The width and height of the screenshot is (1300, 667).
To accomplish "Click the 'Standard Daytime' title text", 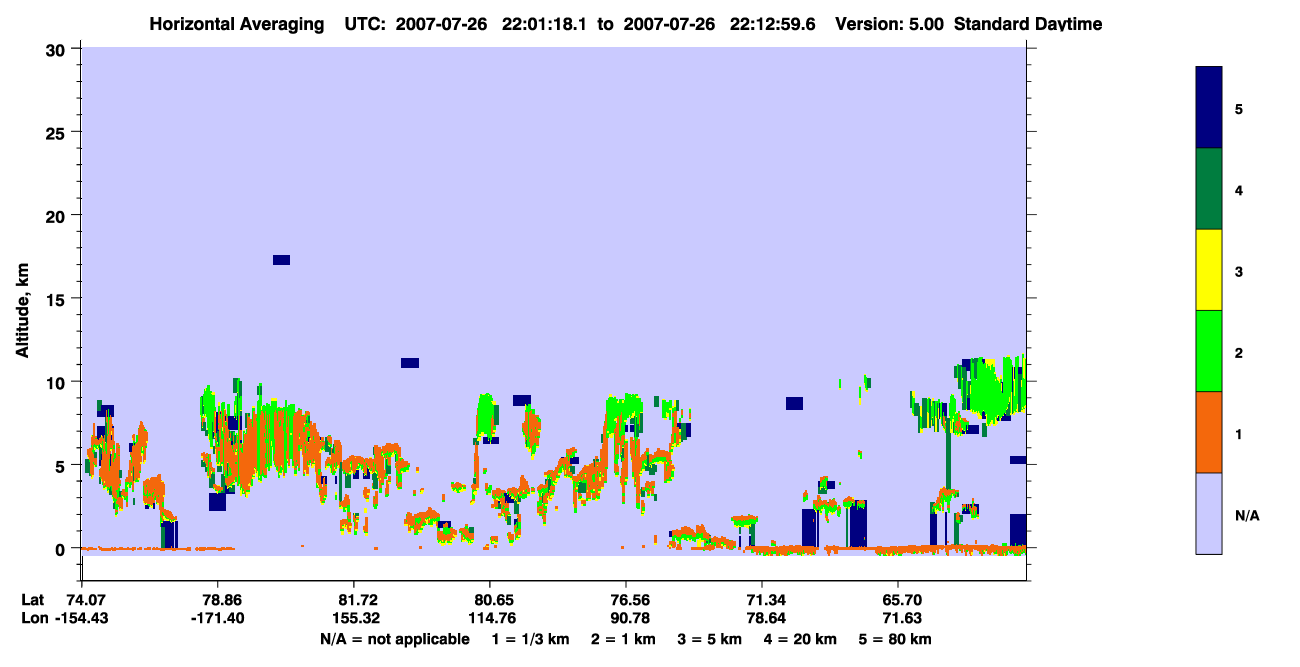I will [x=1027, y=24].
